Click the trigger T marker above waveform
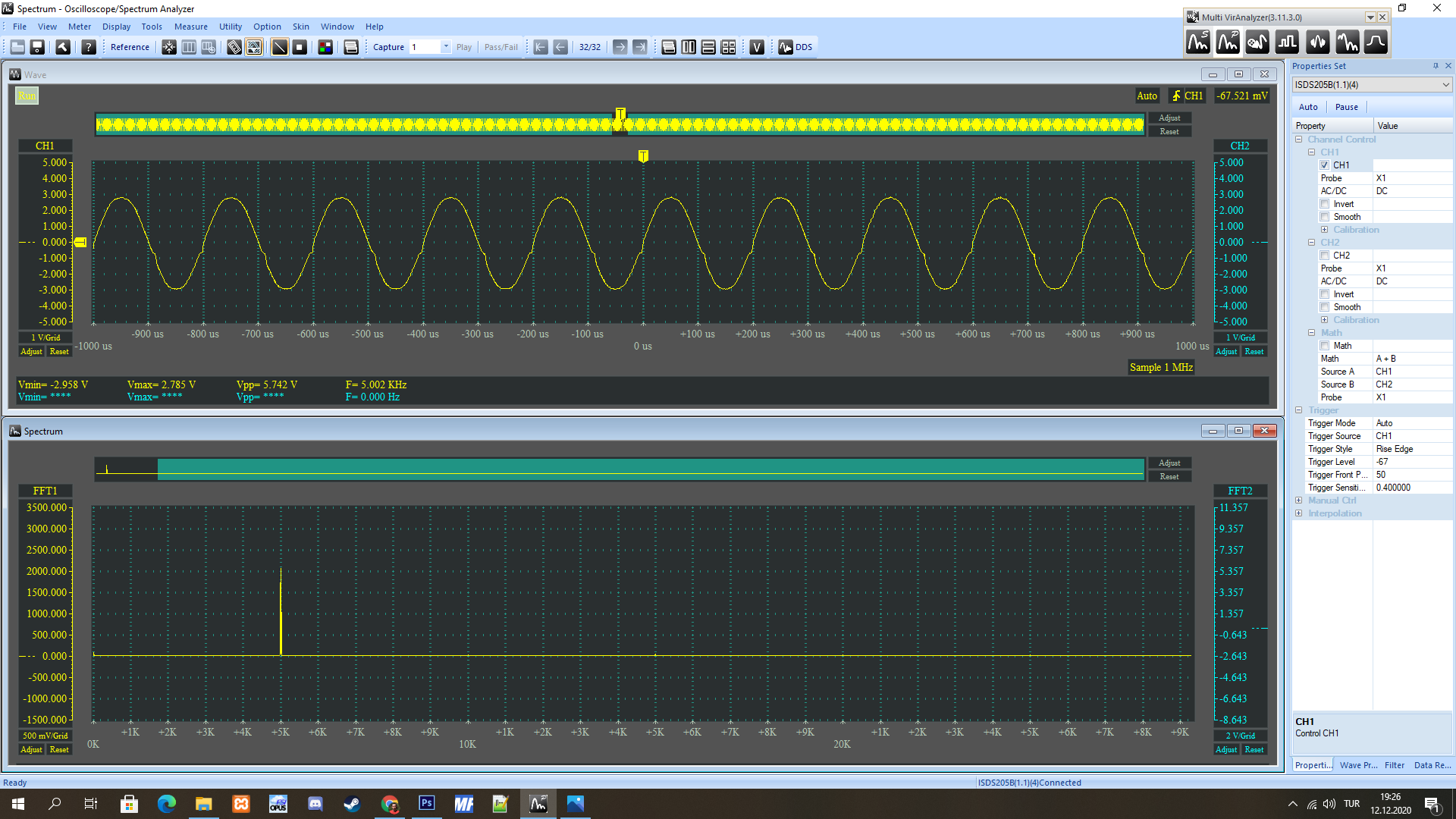Screen dimensions: 1456x819 643,156
